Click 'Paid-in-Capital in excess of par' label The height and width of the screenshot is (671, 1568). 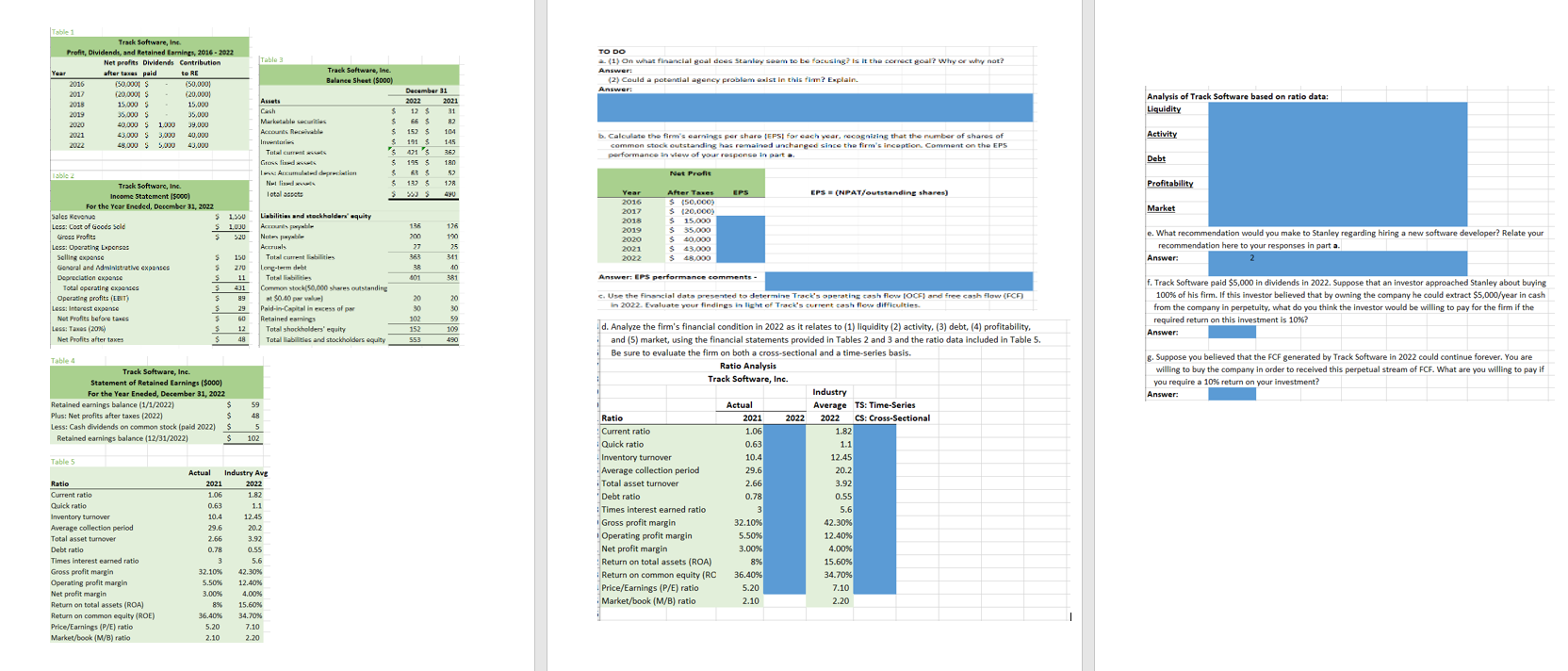point(307,308)
